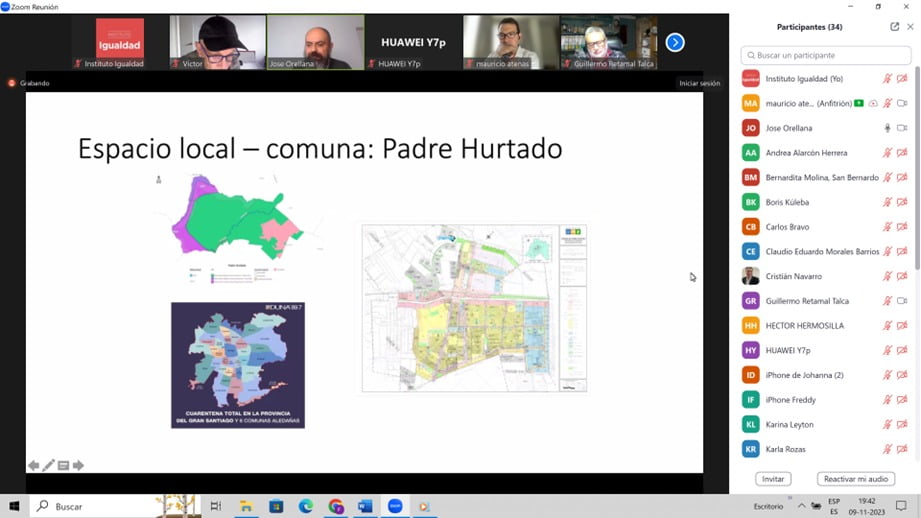Screen dimensions: 921x518
Task: Pop out the Participantes panel
Action: coord(895,27)
